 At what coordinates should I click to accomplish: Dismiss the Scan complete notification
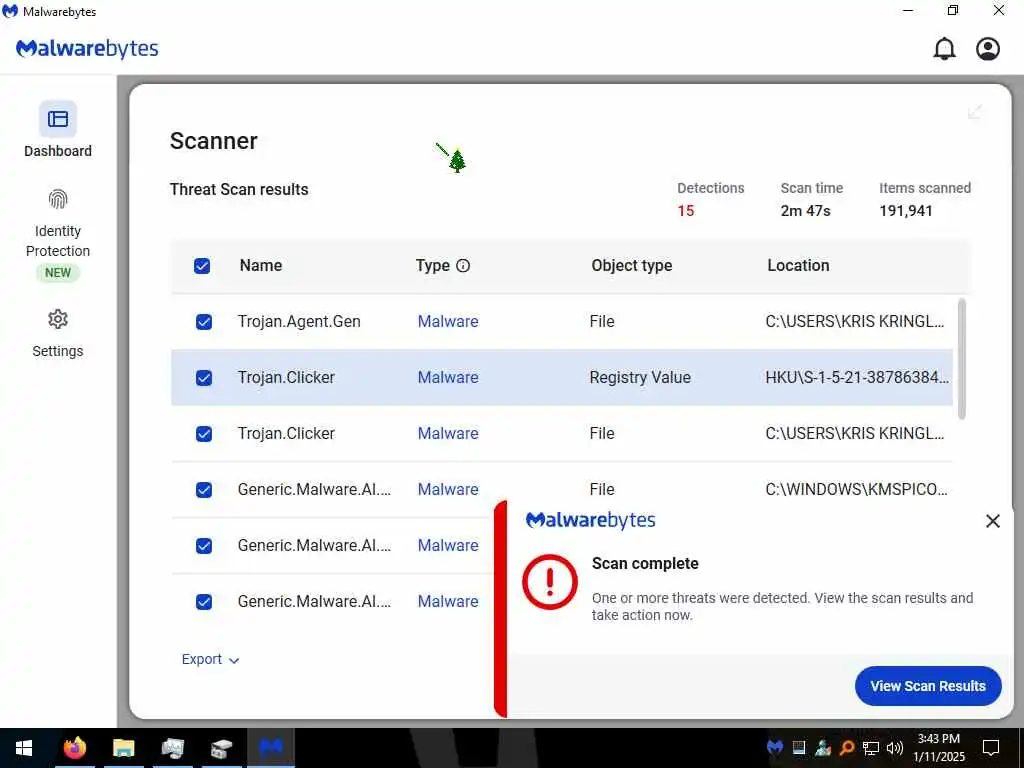(x=993, y=520)
